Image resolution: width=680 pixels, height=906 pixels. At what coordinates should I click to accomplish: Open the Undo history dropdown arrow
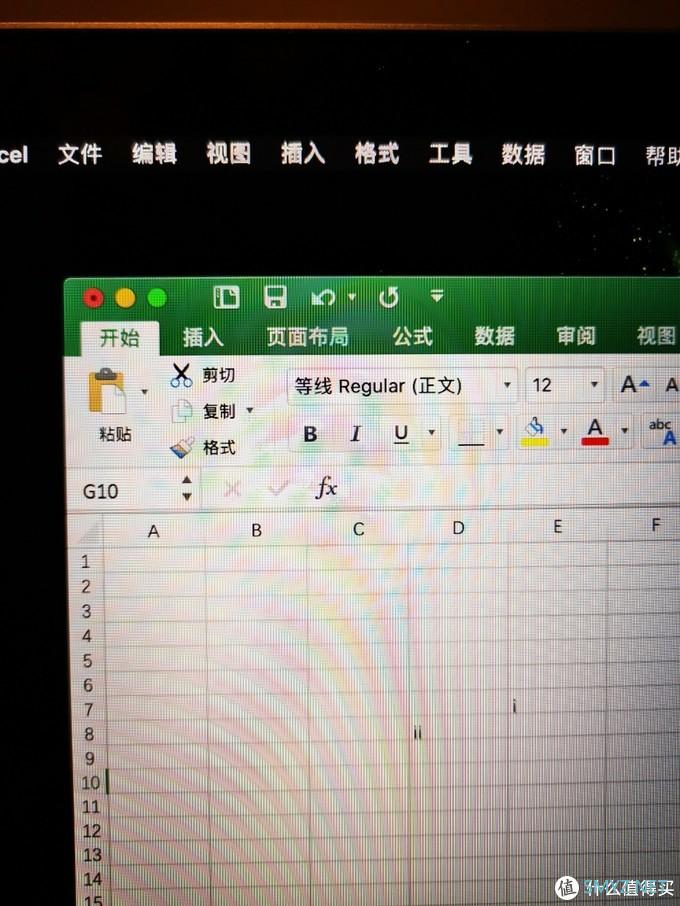[352, 297]
